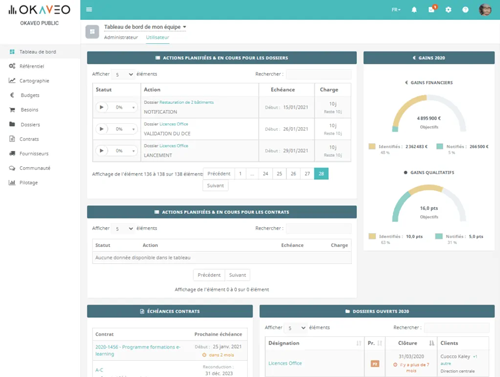This screenshot has height=377, width=500.
Task: Sort by Clôture column arrows
Action: (432, 343)
